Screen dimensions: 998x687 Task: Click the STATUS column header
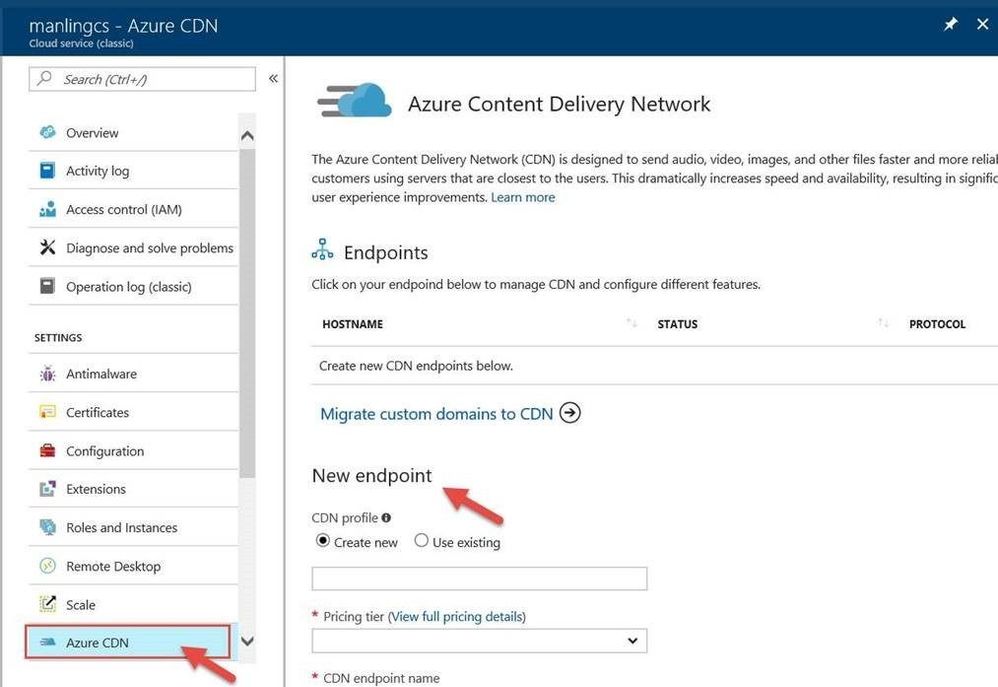click(677, 324)
